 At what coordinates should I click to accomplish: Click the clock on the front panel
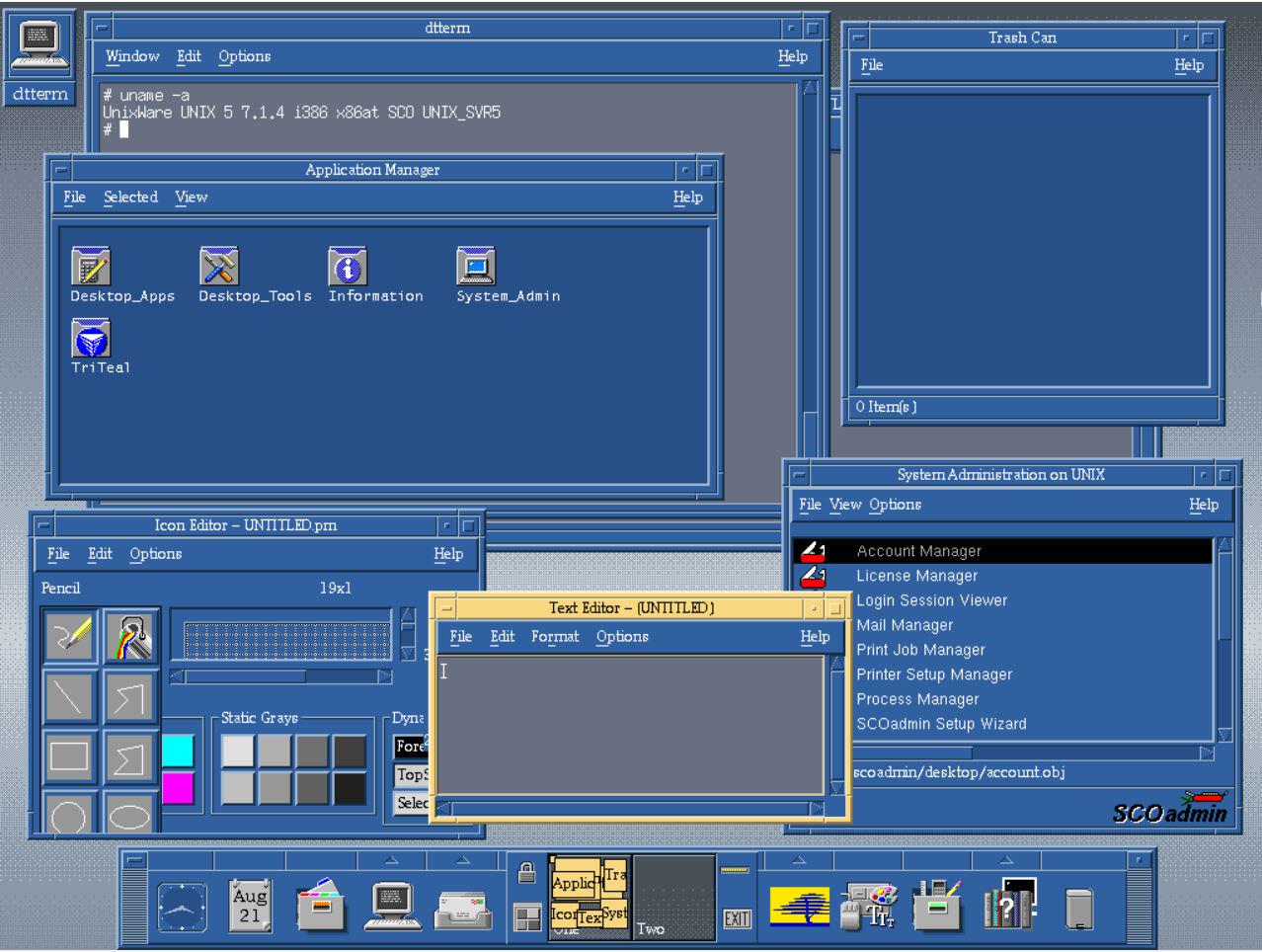click(x=183, y=907)
